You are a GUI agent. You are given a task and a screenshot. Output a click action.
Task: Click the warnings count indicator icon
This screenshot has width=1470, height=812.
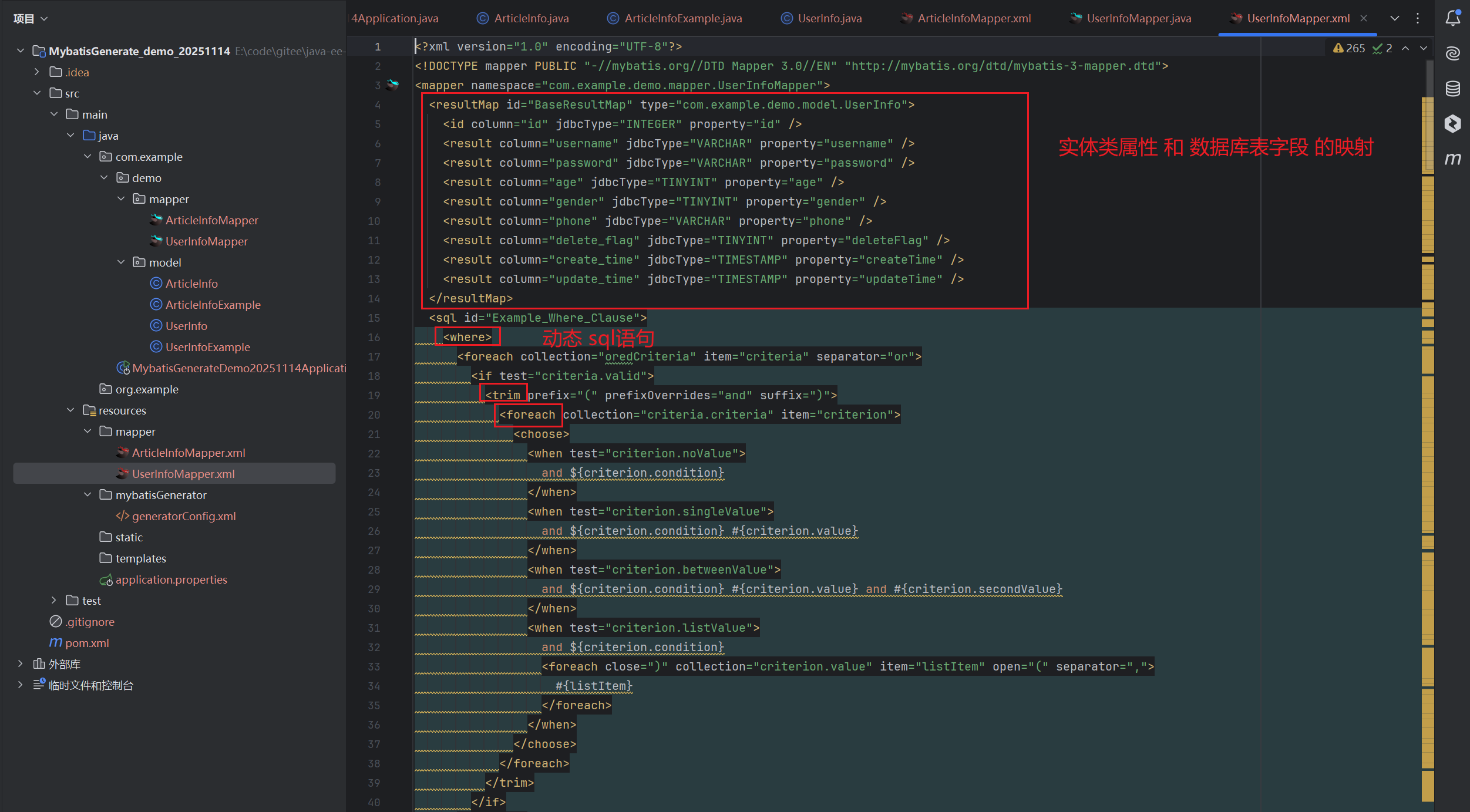tap(1338, 48)
